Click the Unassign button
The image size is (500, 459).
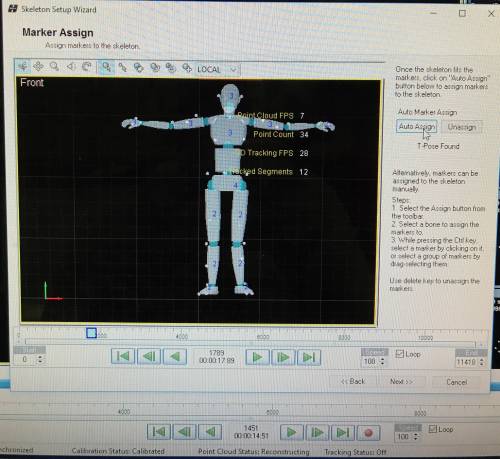462,127
